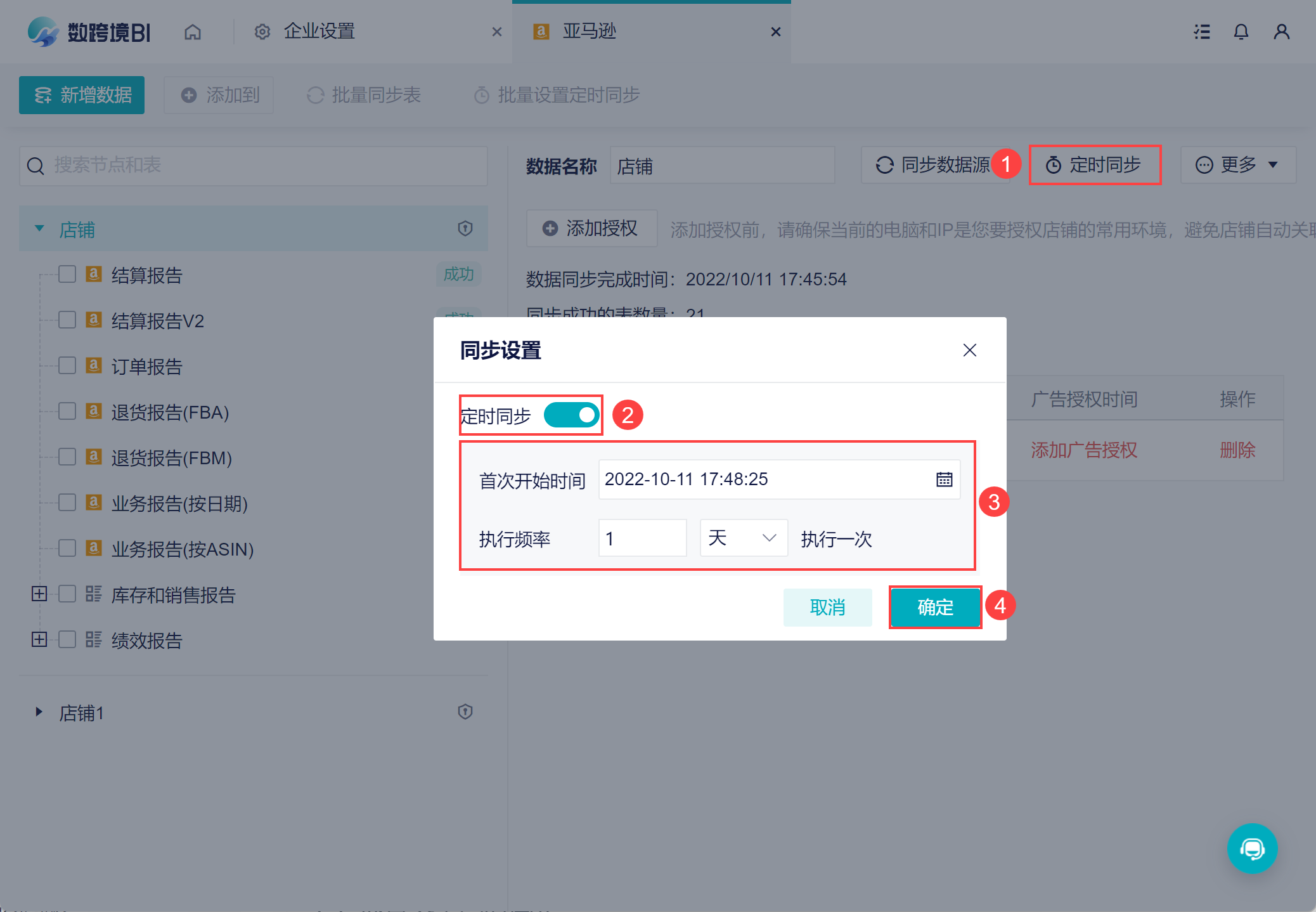Switch to the 企业设置 tab
The width and height of the screenshot is (1316, 912).
(319, 32)
